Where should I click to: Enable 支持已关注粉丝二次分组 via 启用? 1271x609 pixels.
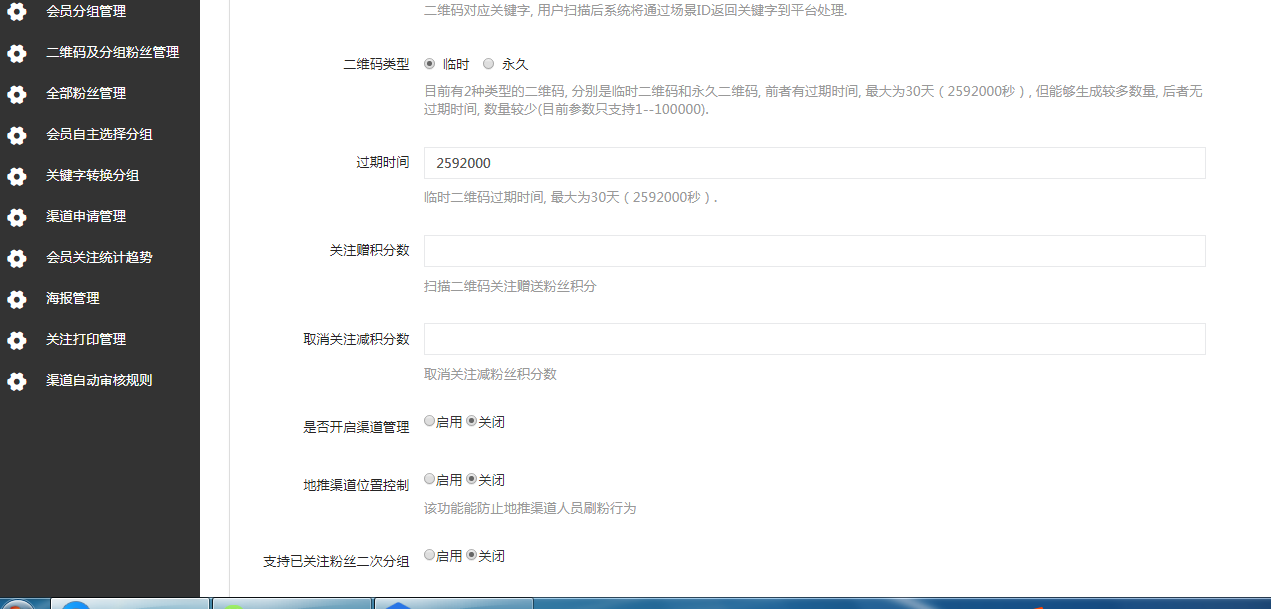point(430,554)
